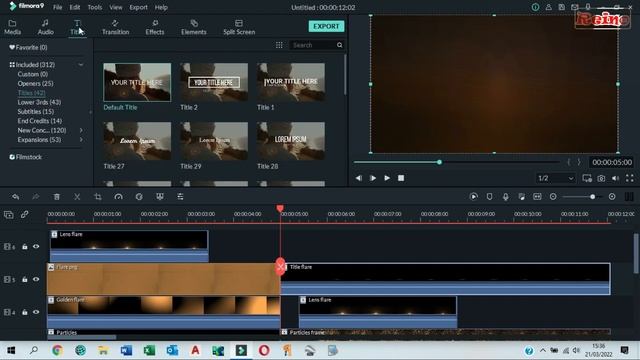Screen dimensions: 640x360
Task: Select Lower 3rds (43) category
Action: click(x=39, y=102)
